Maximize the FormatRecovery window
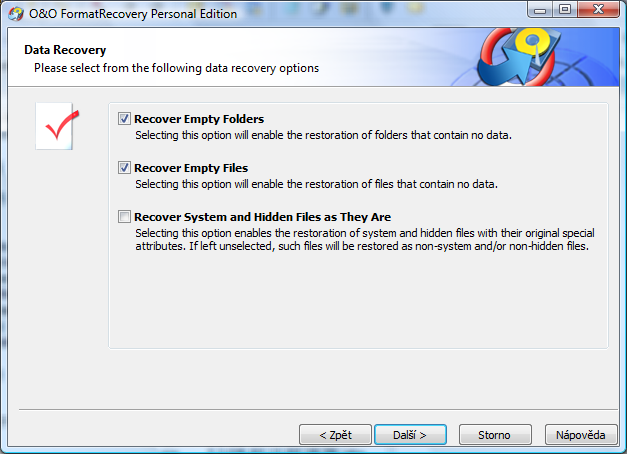Screen dimensions: 627x454 click(x=565, y=10)
